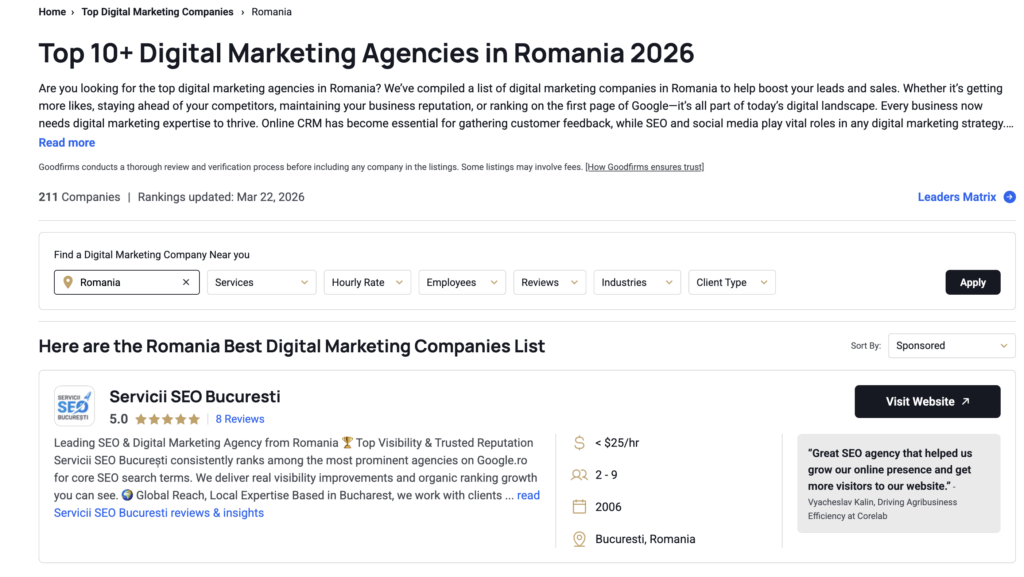Click the Servicii SEO Bucuresti company logo

pos(74,405)
